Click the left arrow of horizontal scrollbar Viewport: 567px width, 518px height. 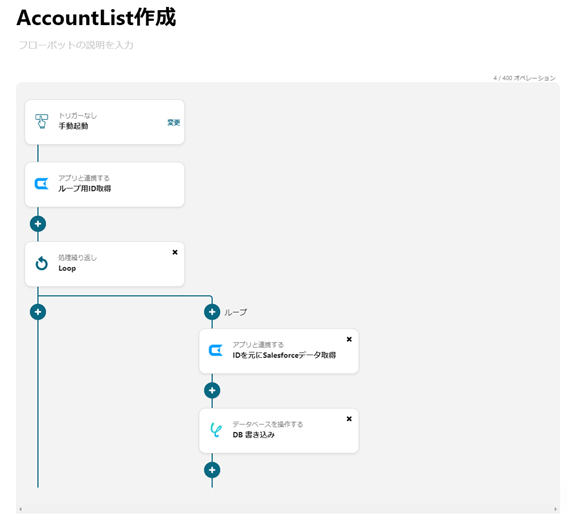click(21, 509)
